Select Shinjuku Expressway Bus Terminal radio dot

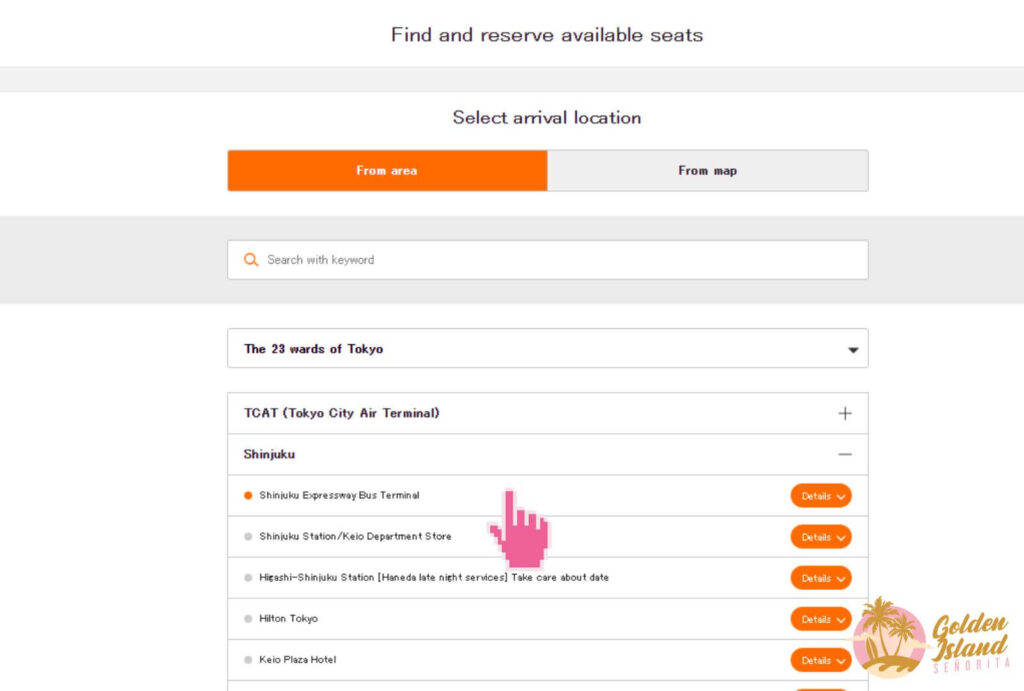(x=248, y=496)
